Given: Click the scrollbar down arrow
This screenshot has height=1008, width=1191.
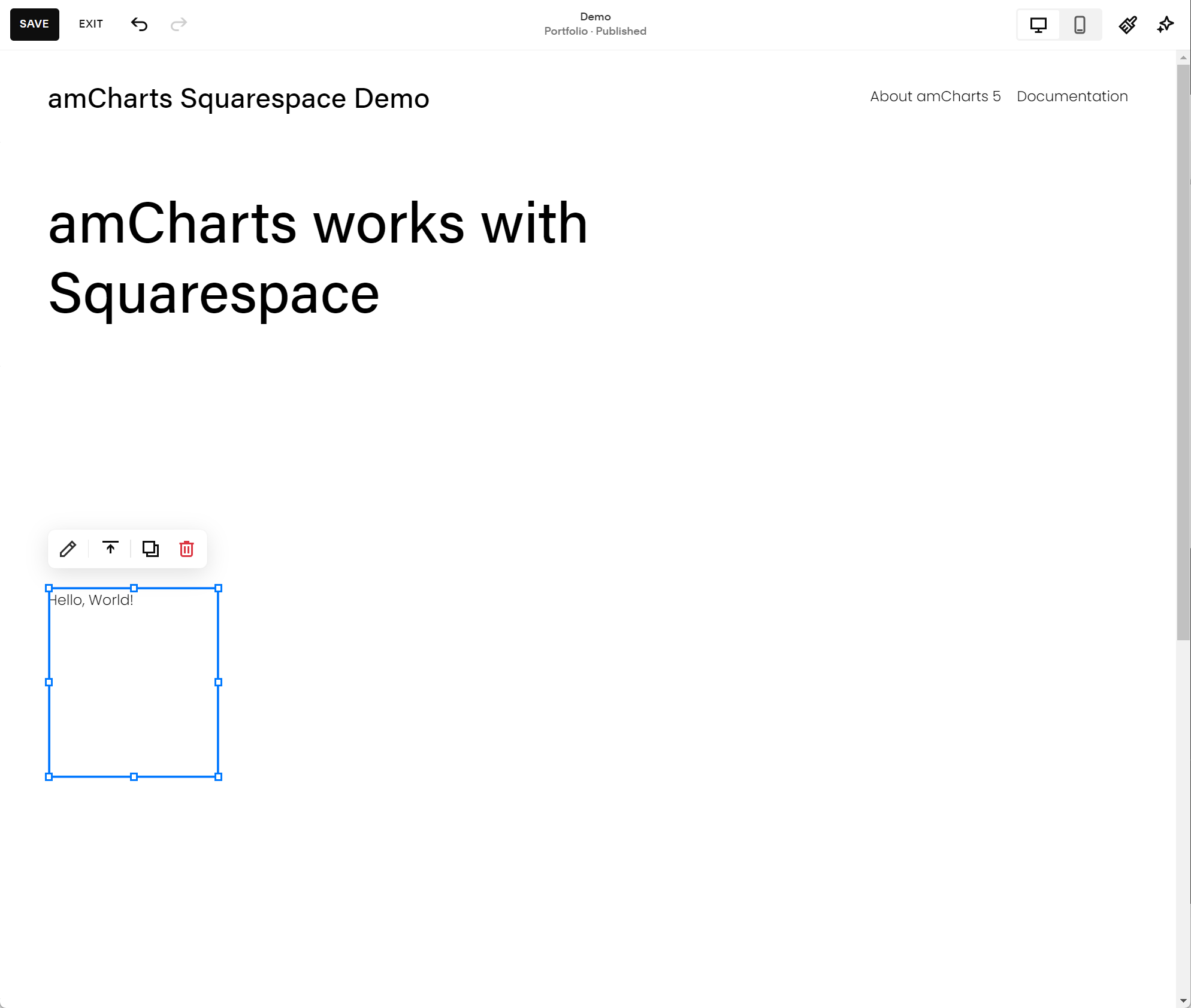Looking at the screenshot, I should (x=1183, y=1001).
